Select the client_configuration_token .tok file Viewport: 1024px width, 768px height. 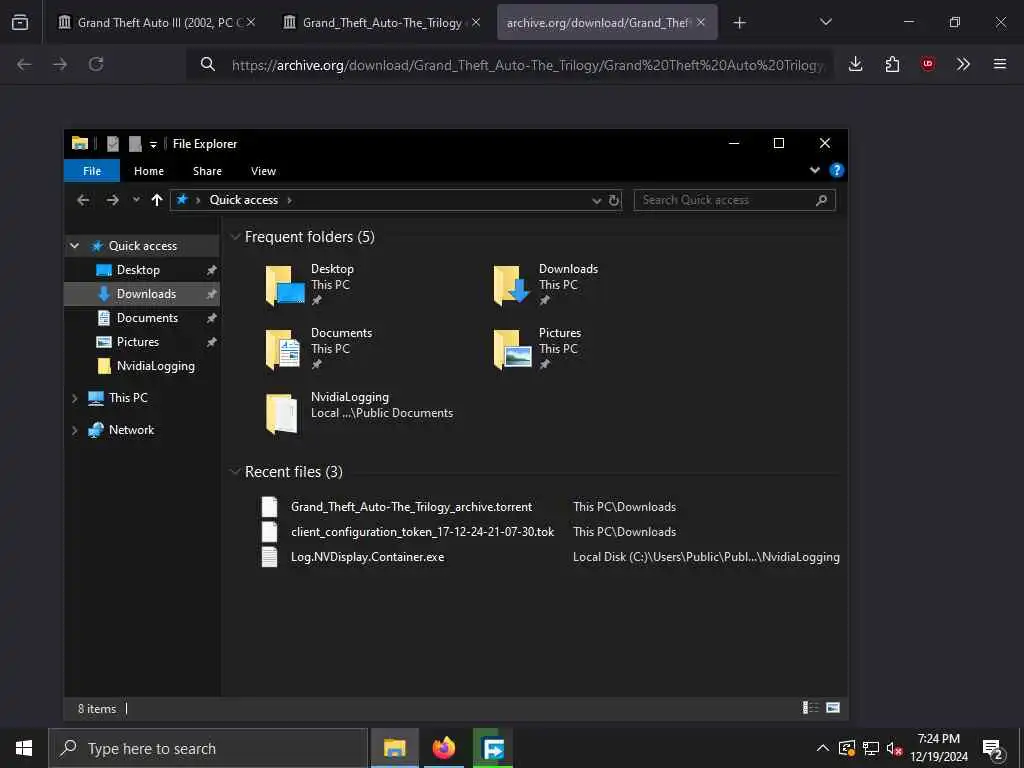423,532
